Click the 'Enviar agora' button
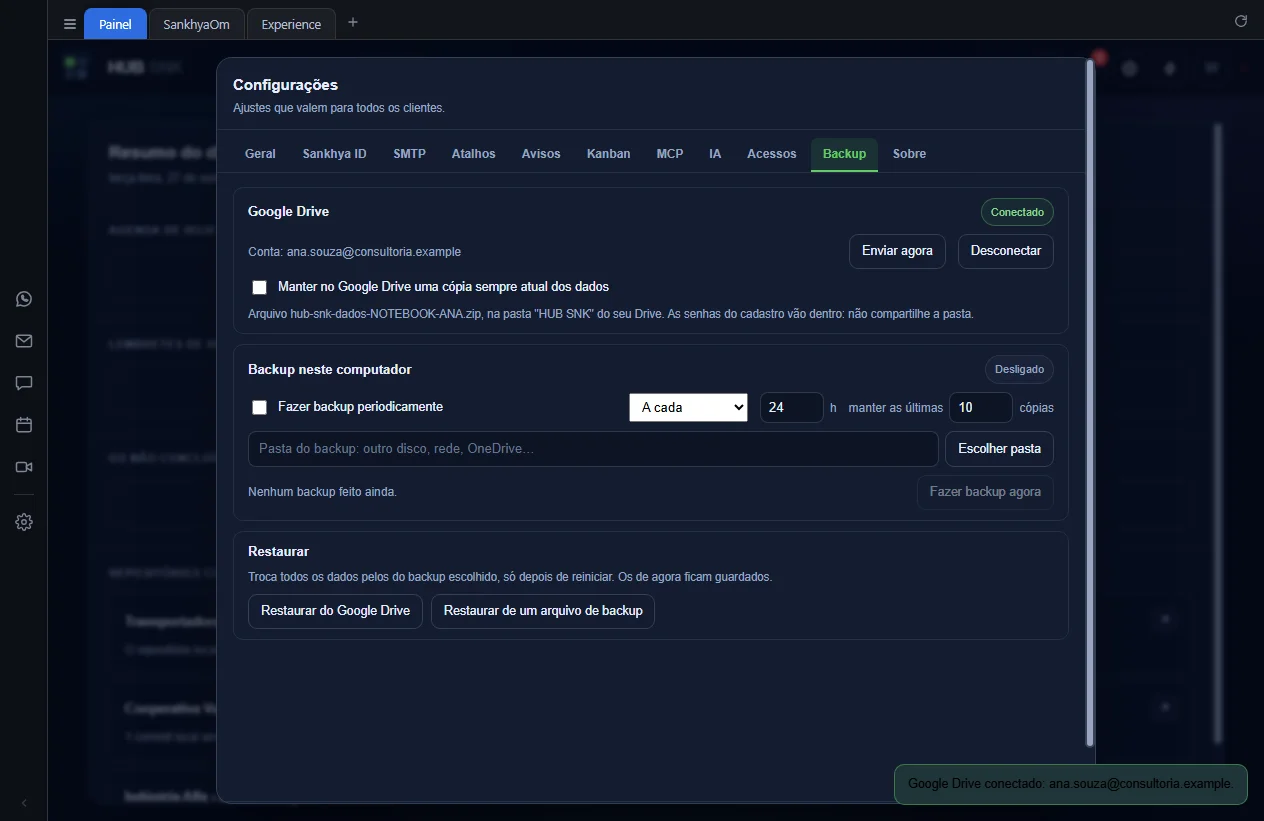Viewport: 1264px width, 821px height. 897,251
